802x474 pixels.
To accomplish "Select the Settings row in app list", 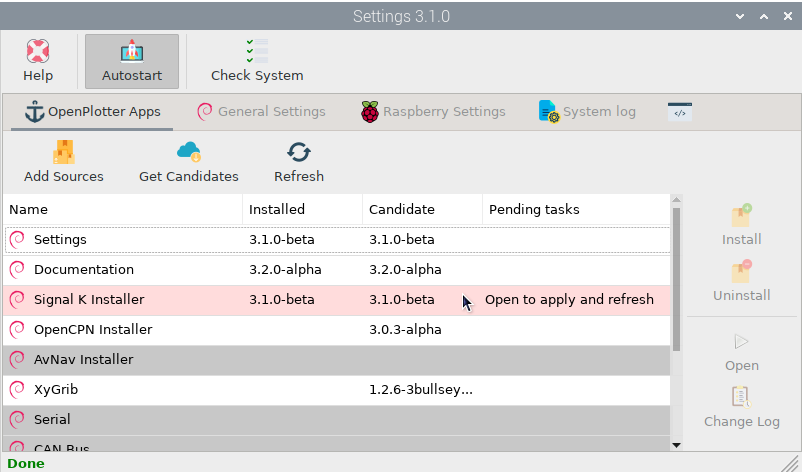I will click(337, 240).
